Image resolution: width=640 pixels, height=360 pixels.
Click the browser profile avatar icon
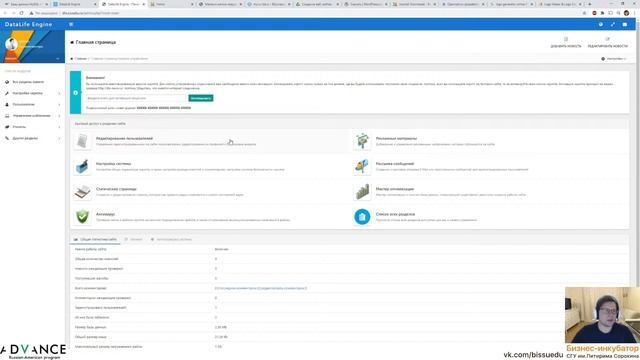point(626,13)
